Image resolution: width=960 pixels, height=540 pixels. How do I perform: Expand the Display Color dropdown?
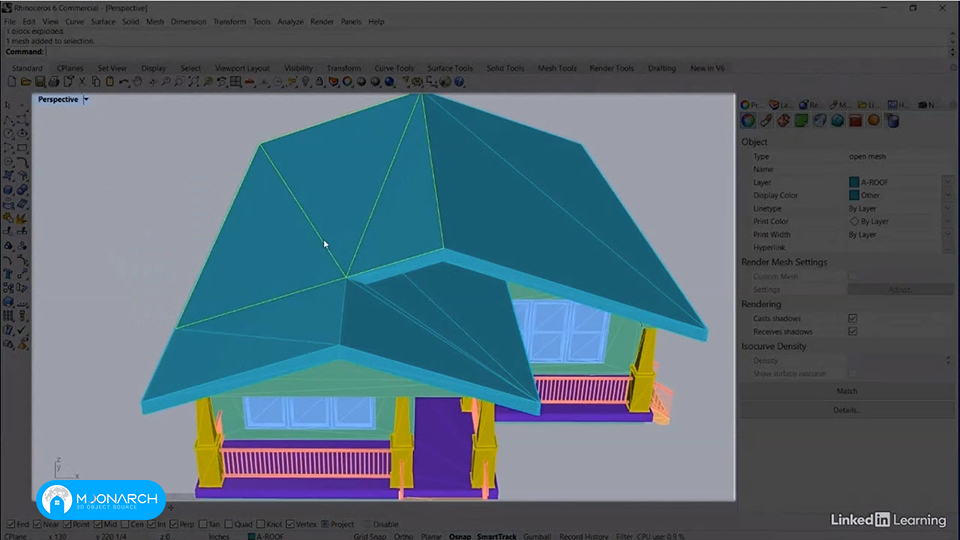(x=948, y=195)
